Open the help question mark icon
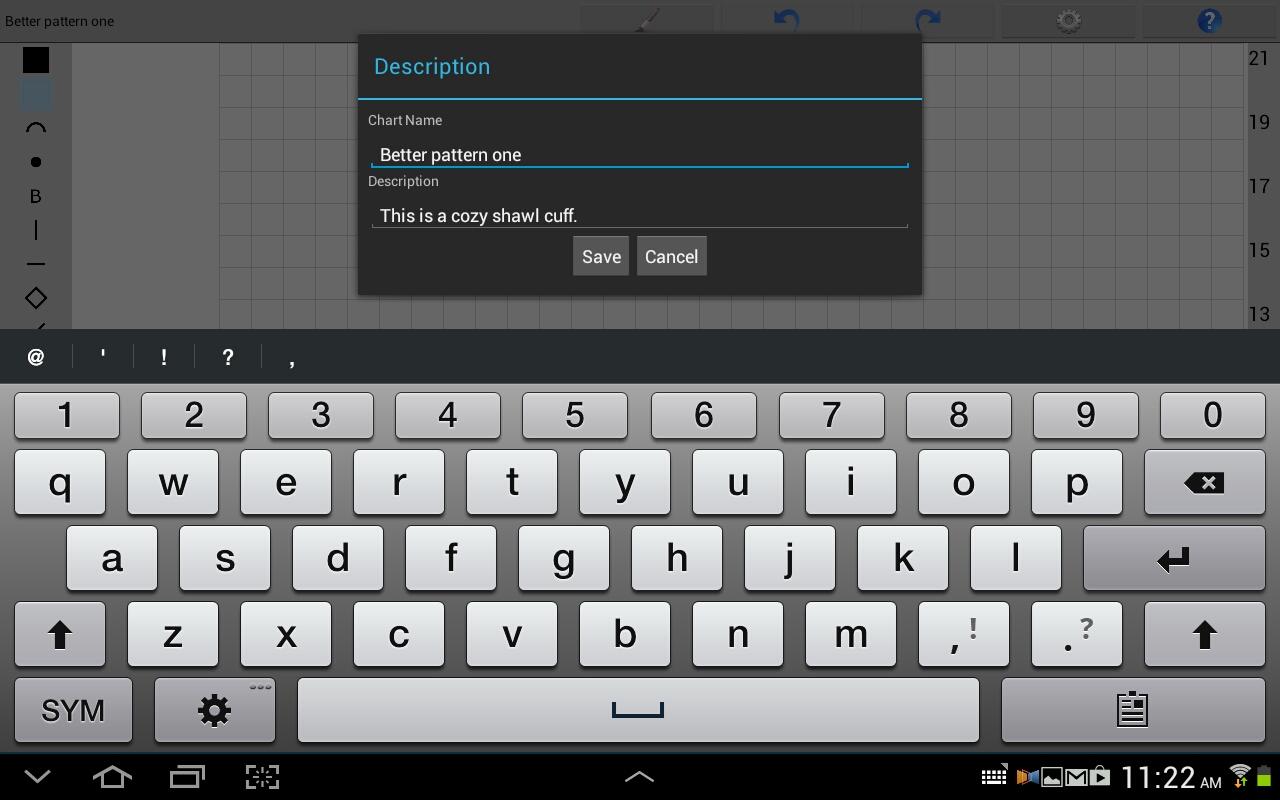The image size is (1280, 800). 1209,20
